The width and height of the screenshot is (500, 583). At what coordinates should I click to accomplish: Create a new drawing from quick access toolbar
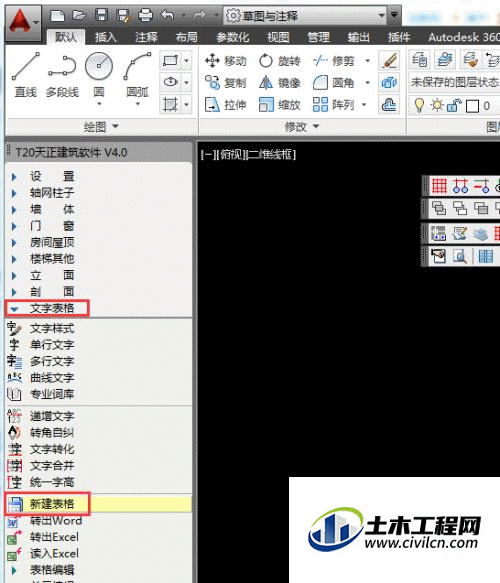point(58,16)
